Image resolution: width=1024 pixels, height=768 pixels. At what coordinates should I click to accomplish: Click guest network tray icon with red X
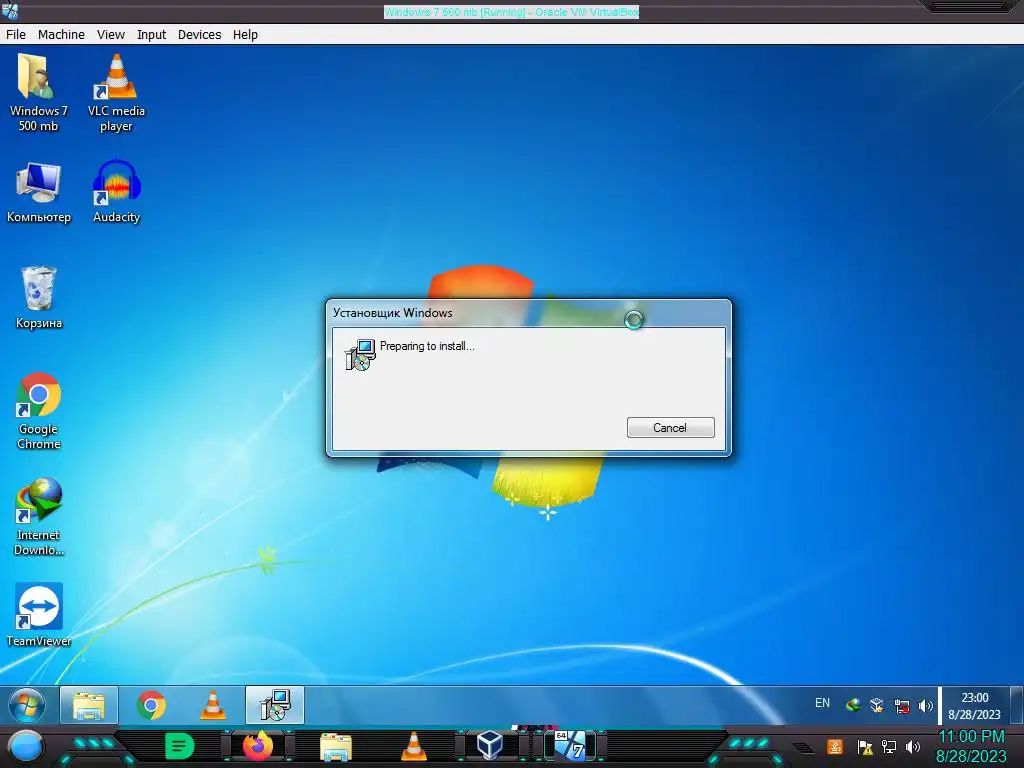(x=902, y=706)
